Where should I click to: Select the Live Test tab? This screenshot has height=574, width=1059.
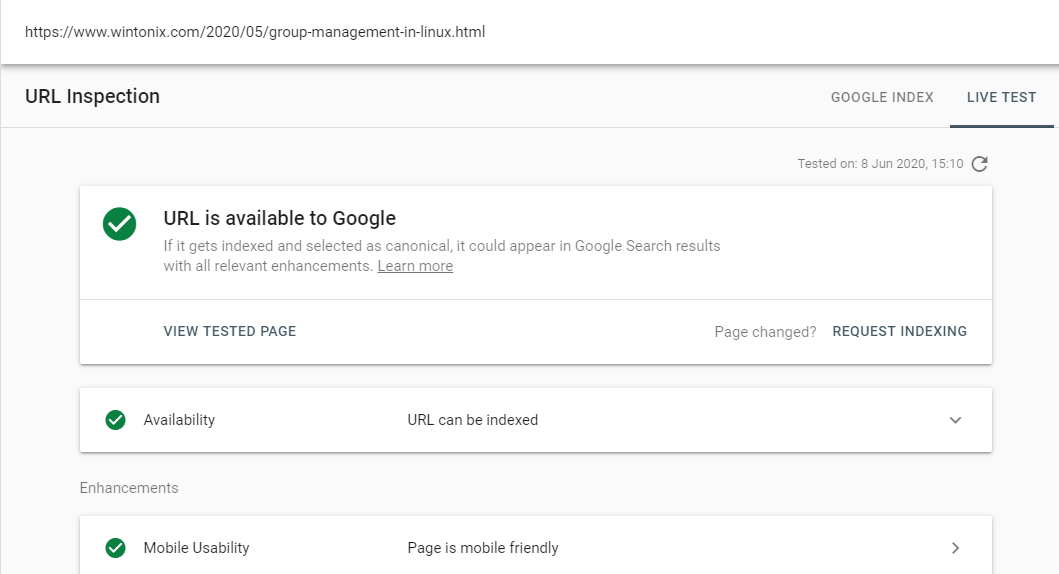pos(1001,97)
